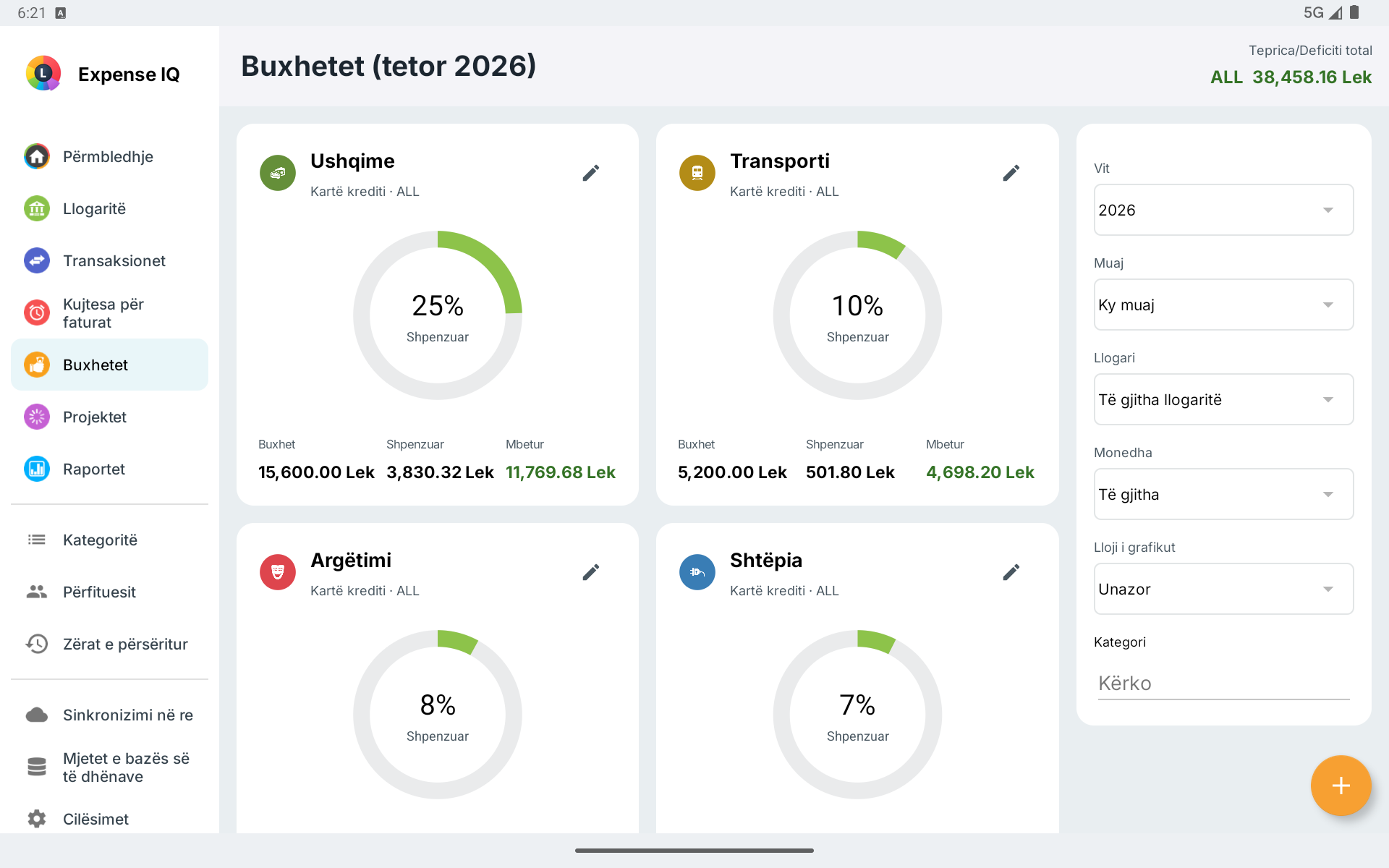Image resolution: width=1389 pixels, height=868 pixels.
Task: Click the Argëtimi mask category icon
Action: 278,572
